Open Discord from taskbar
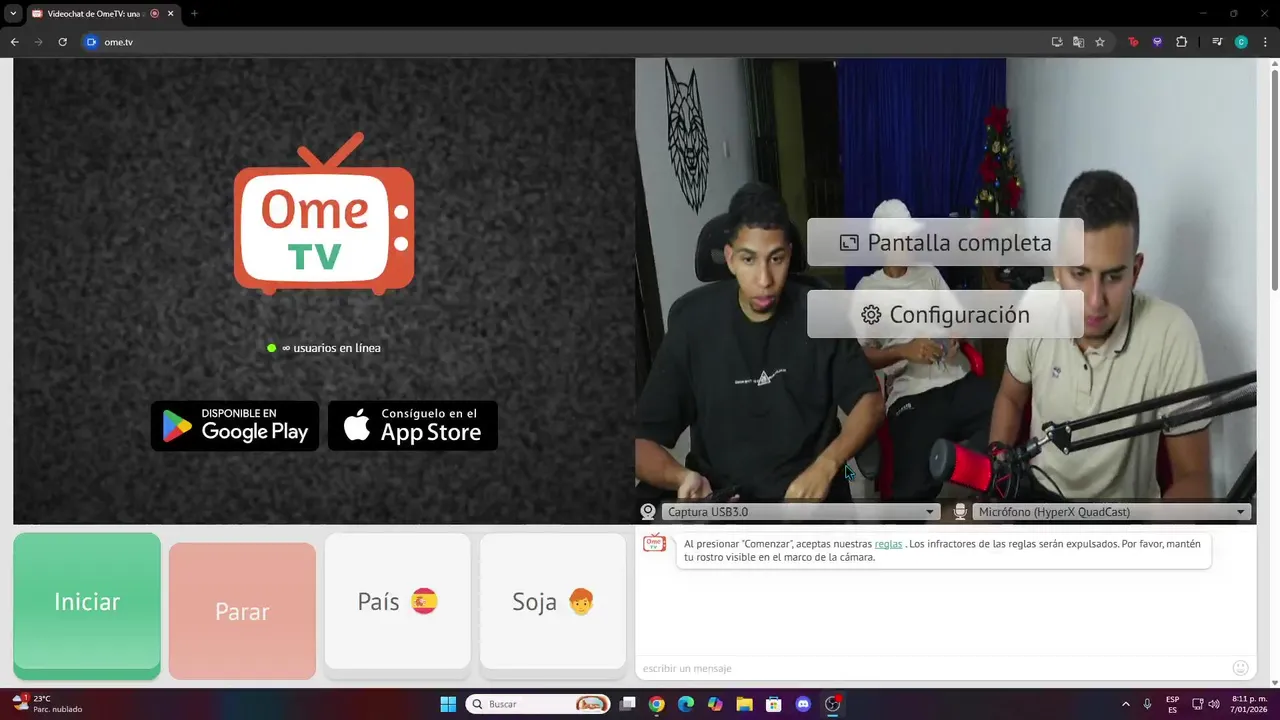 pyautogui.click(x=803, y=704)
